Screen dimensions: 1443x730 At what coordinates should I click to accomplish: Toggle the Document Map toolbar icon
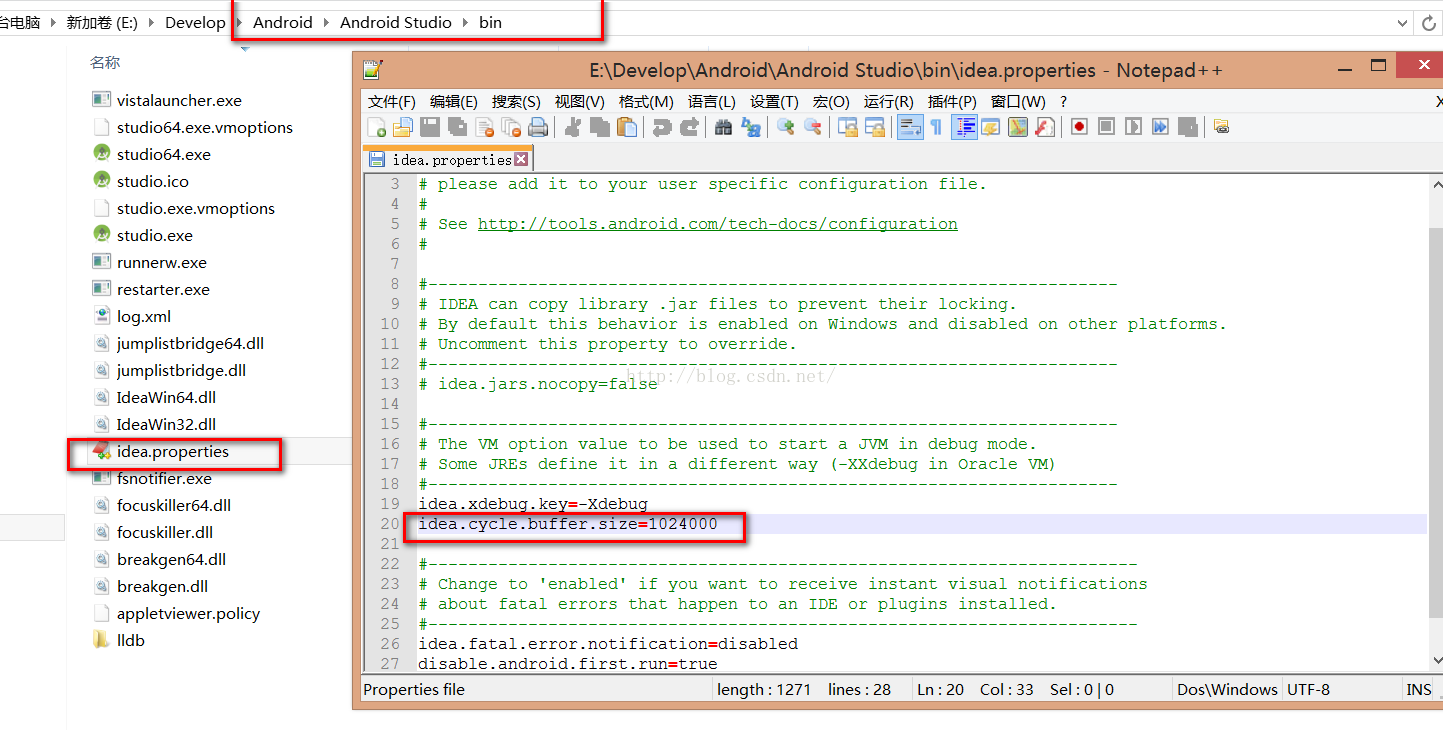coord(1018,127)
